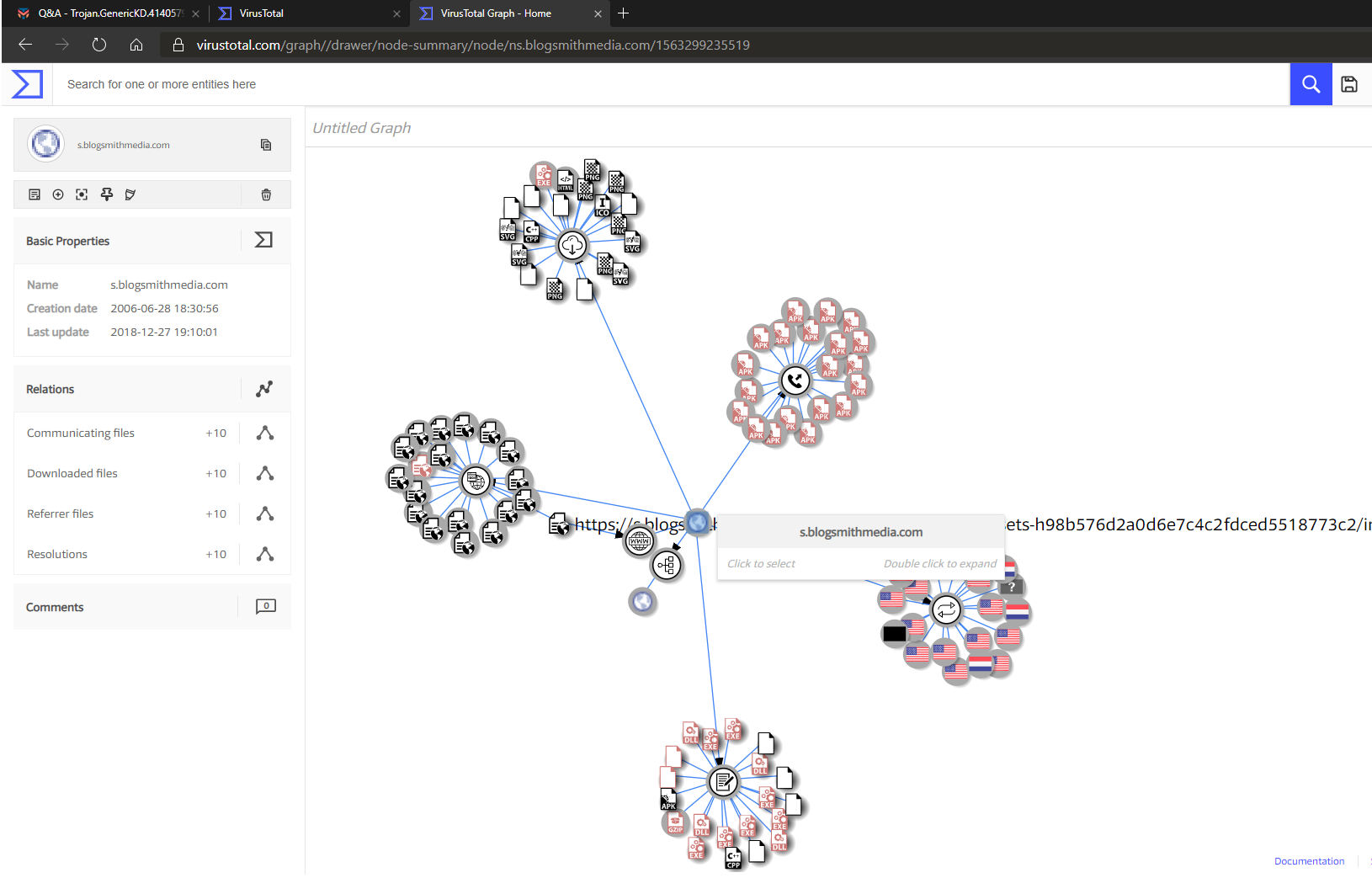
Task: Expand Downloaded files relation
Action: (264, 473)
